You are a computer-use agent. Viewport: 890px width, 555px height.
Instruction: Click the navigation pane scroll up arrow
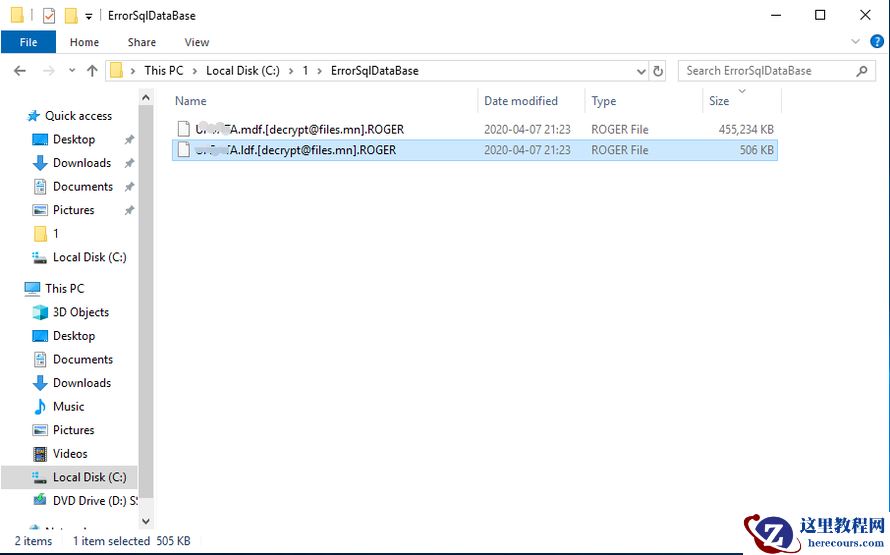click(146, 98)
